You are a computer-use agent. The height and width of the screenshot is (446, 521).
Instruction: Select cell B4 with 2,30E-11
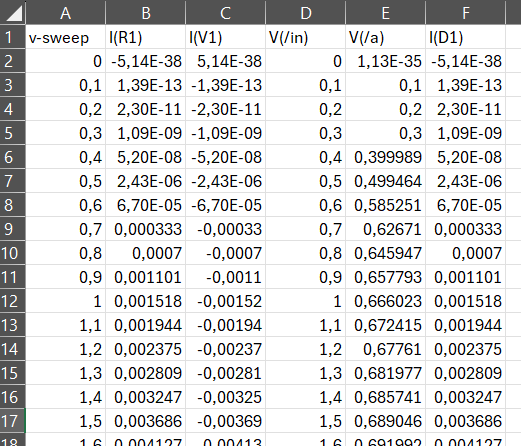146,109
